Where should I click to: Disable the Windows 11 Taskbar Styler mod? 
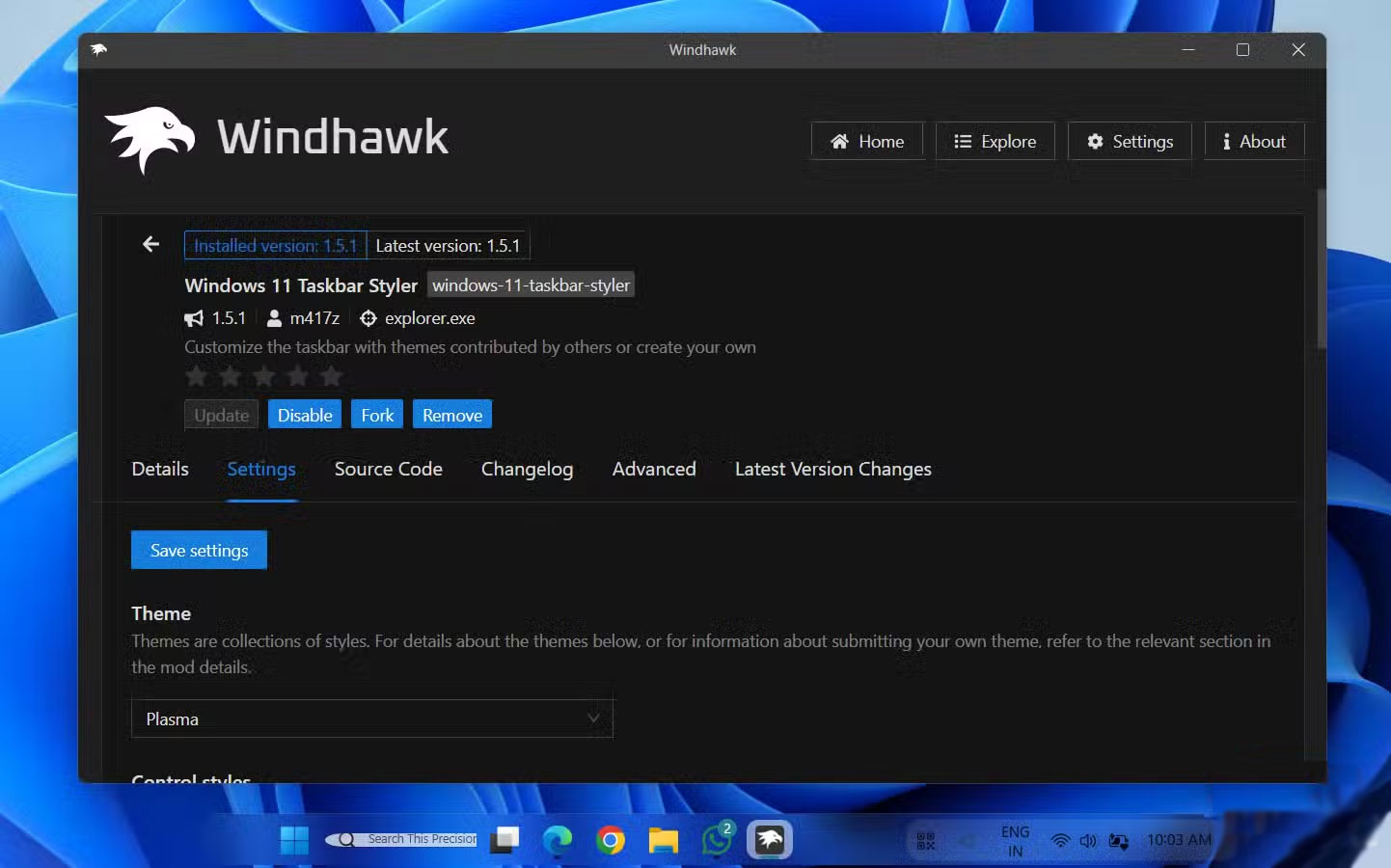304,415
